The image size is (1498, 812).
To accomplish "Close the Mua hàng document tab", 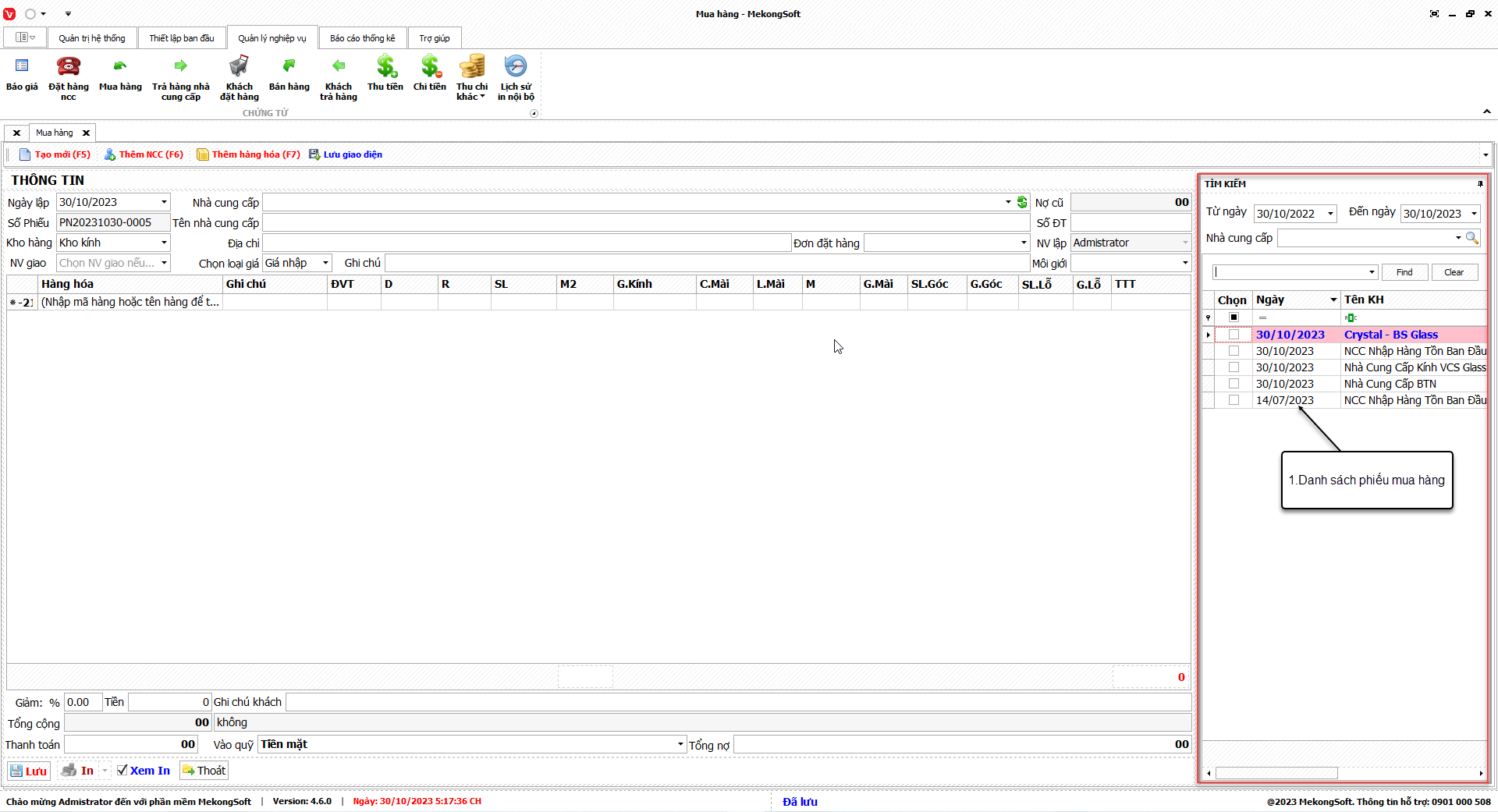I will [x=86, y=133].
